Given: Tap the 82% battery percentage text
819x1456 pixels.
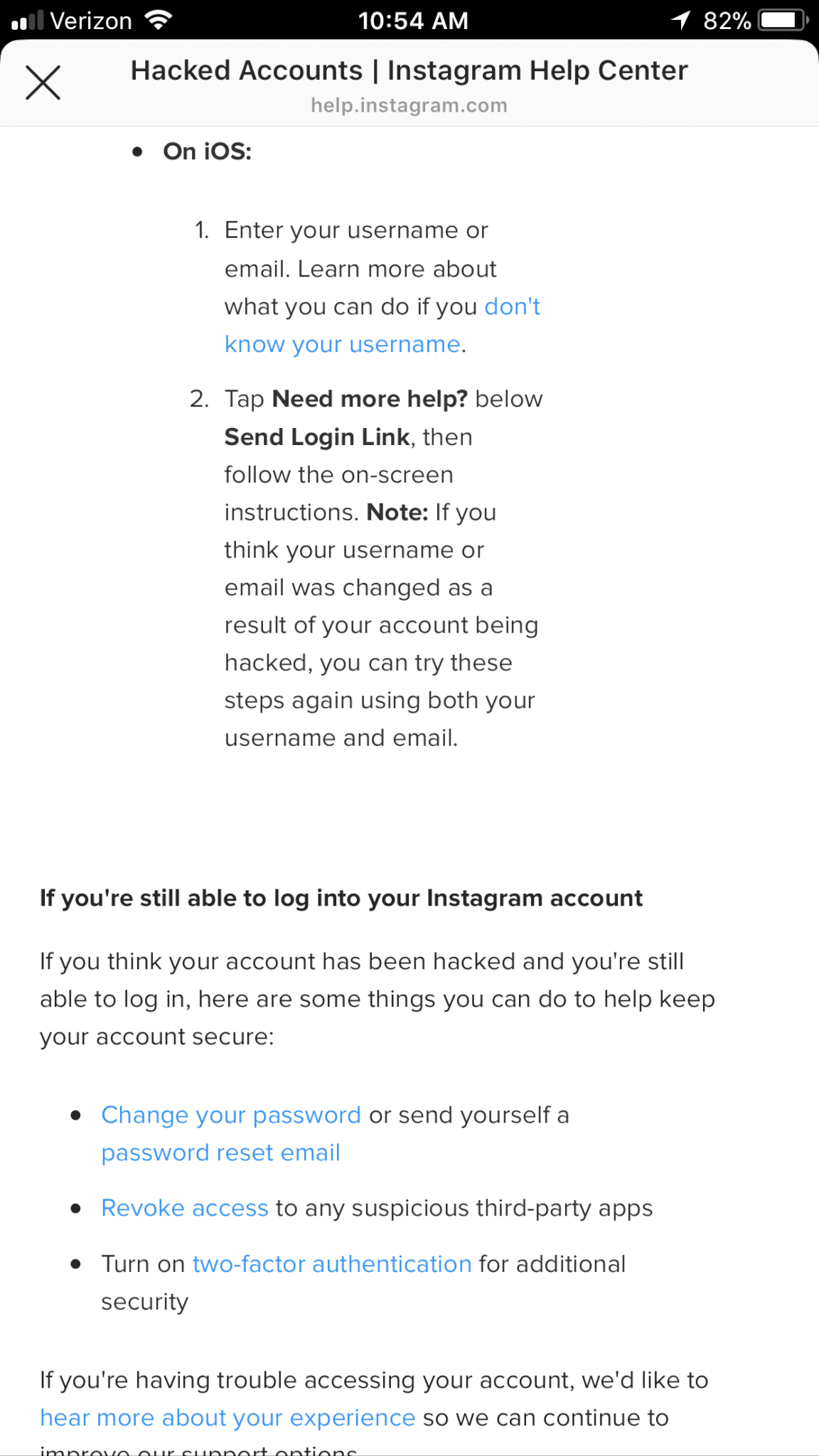Looking at the screenshot, I should [727, 21].
